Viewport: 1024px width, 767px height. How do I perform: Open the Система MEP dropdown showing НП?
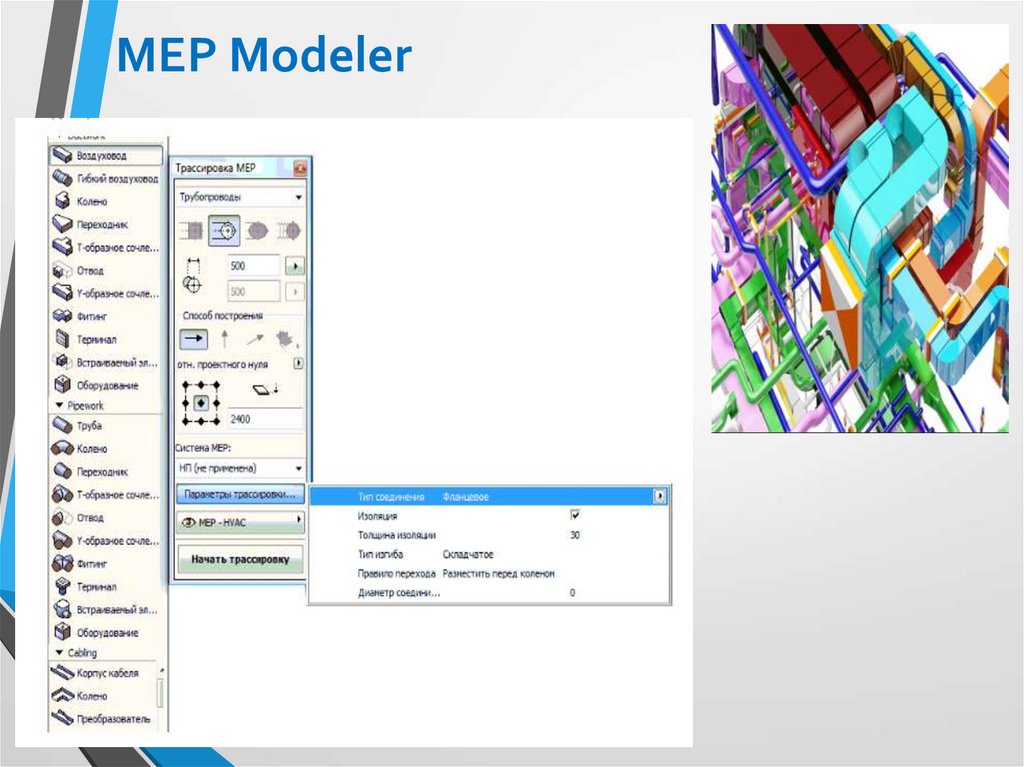(x=240, y=466)
